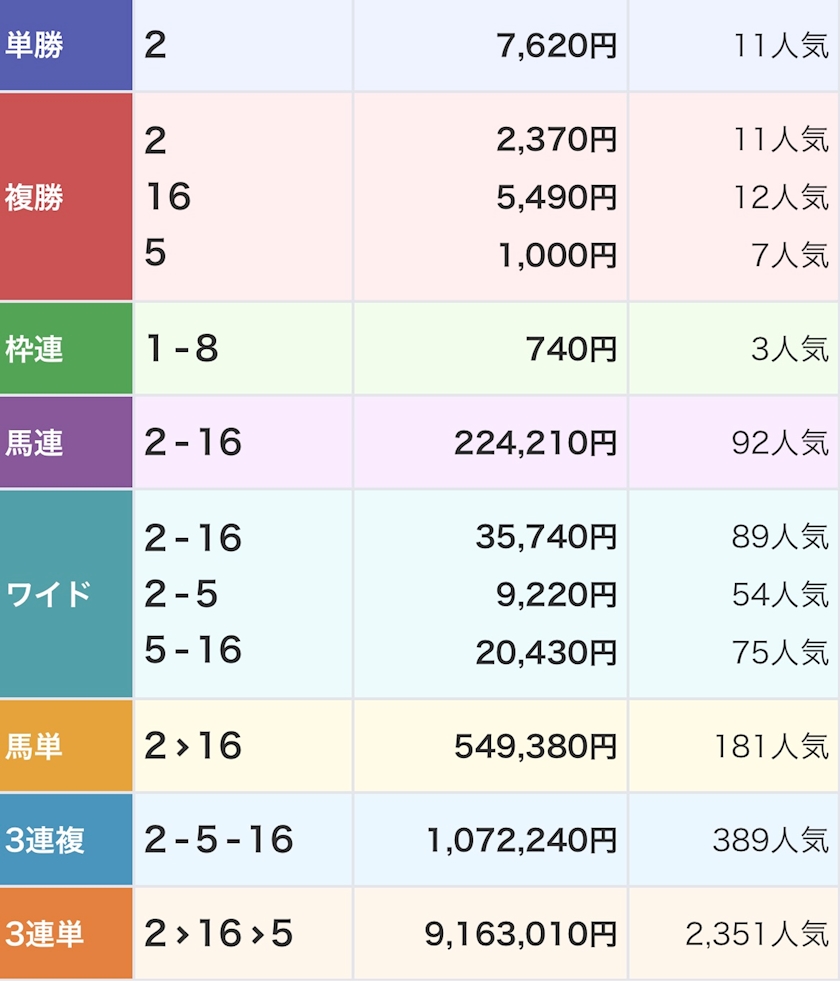Image resolution: width=840 pixels, height=983 pixels.
Task: Click the 5,490円 place payout
Action: [557, 197]
